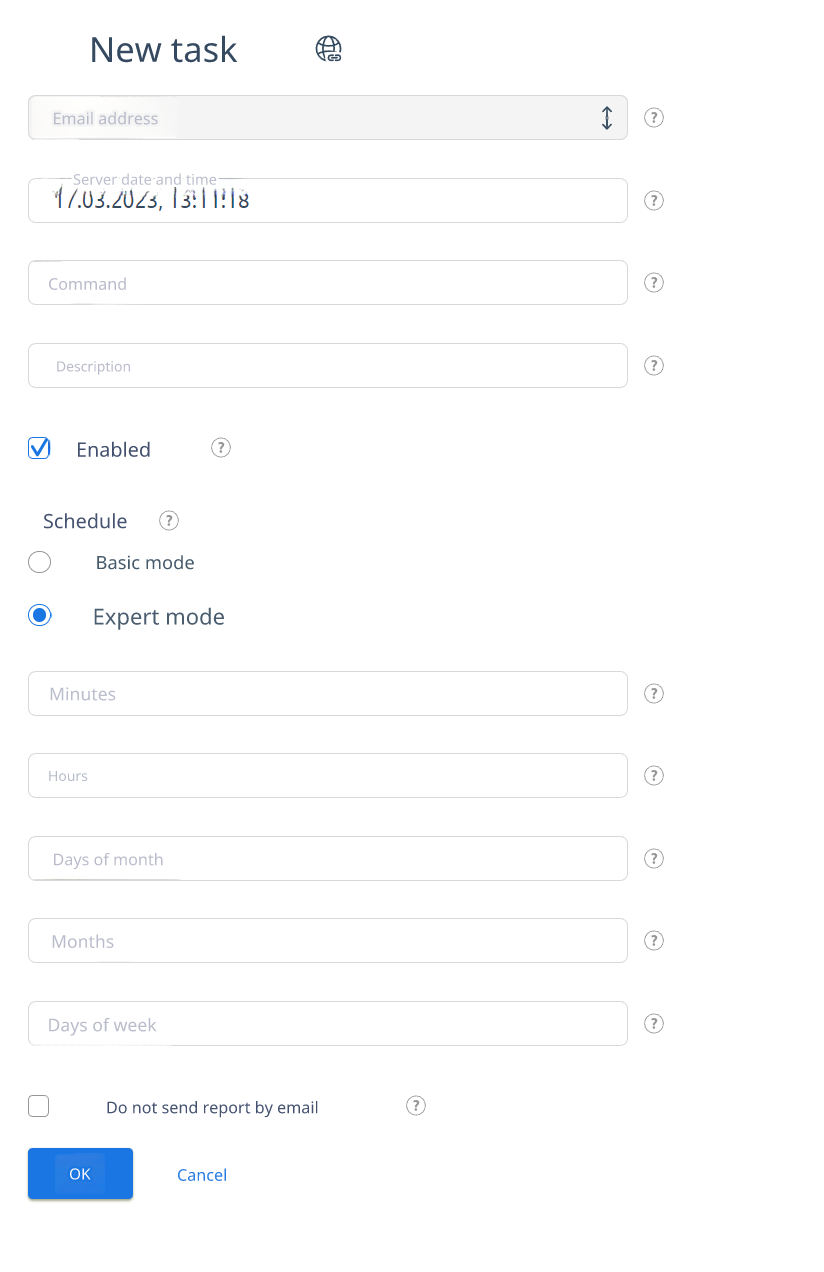This screenshot has width=824, height=1272.
Task: Click help icon beside Minutes field
Action: click(x=653, y=694)
